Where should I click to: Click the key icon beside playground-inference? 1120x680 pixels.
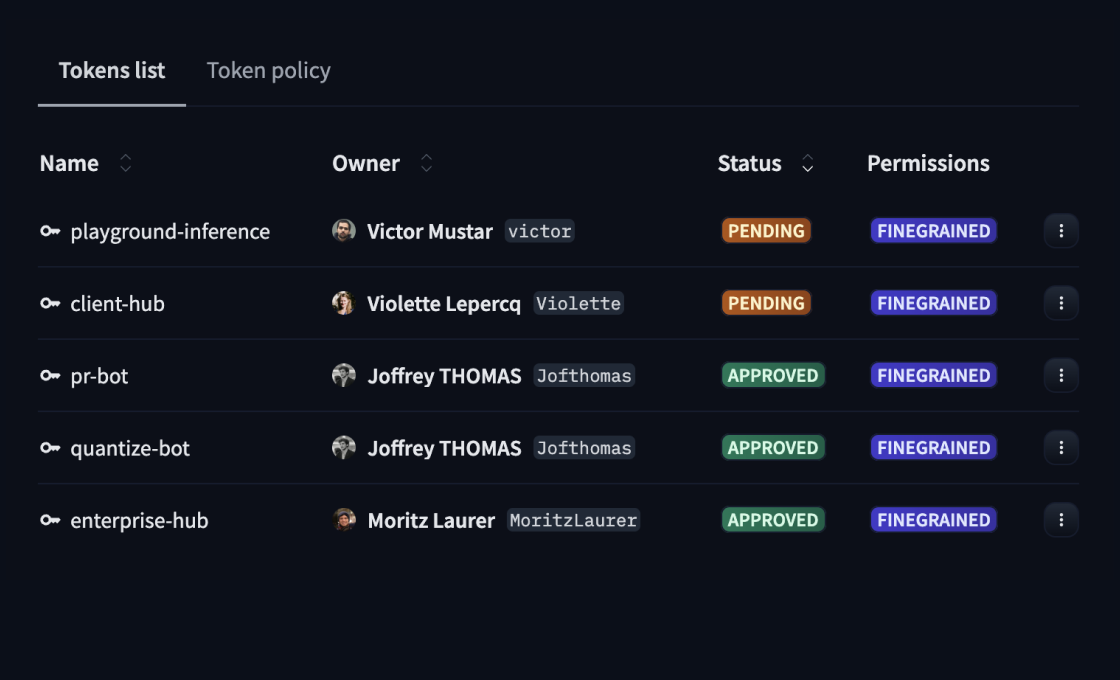(x=49, y=231)
